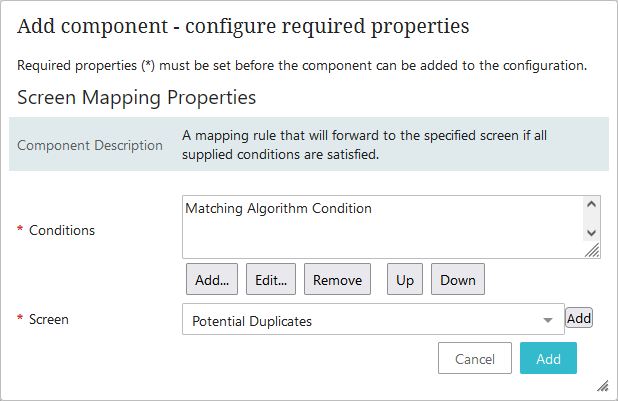The width and height of the screenshot is (618, 401).
Task: Cancel the Add component dialog
Action: click(475, 359)
